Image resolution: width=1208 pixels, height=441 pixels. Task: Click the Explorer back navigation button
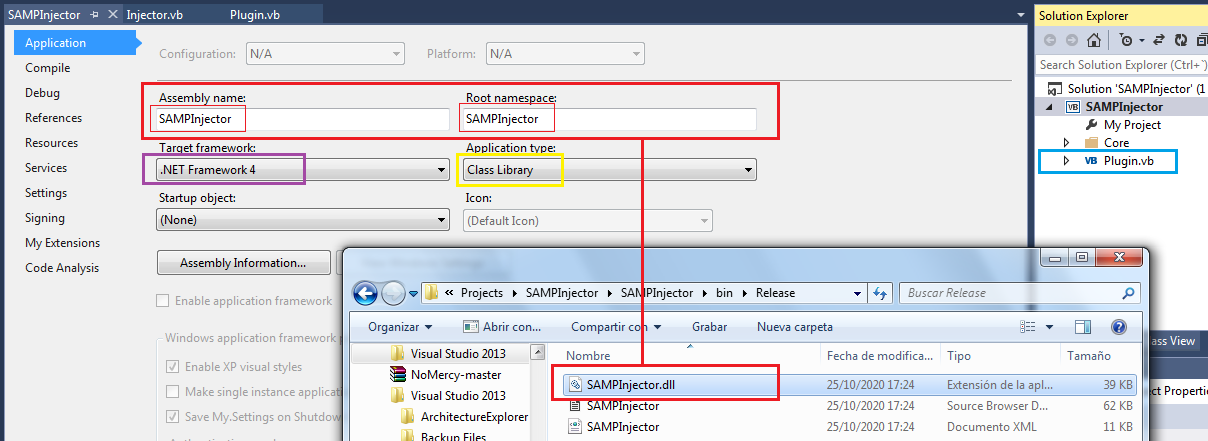[x=366, y=293]
